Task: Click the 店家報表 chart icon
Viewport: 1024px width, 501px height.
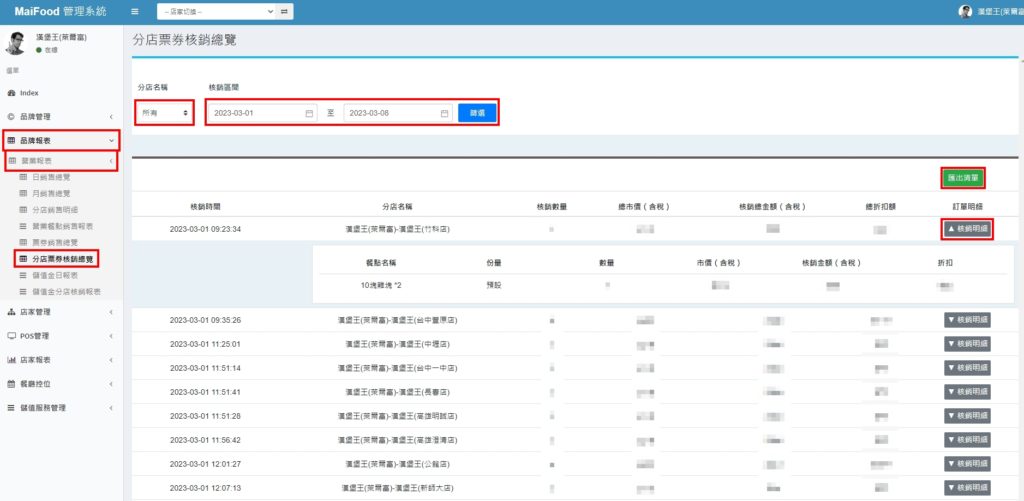Action: click(11, 360)
